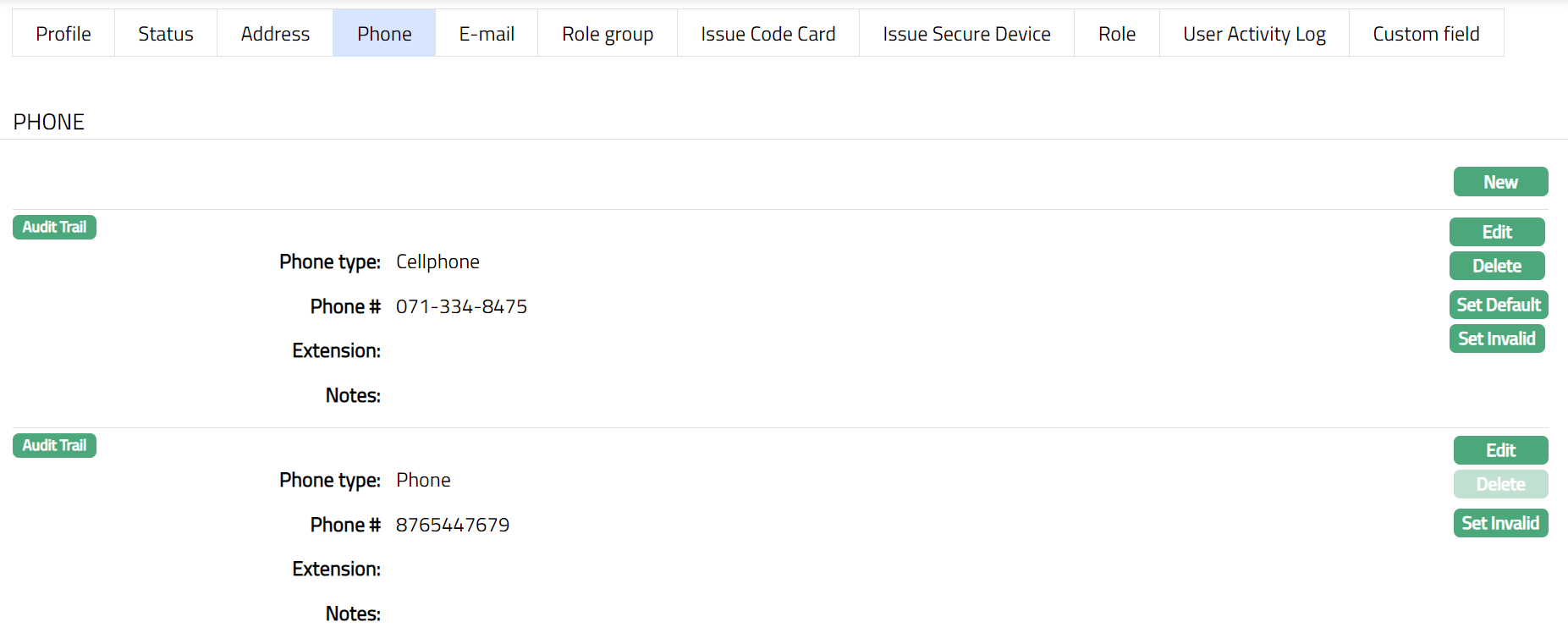This screenshot has height=644, width=1568.
Task: Open the Custom field tab
Action: coord(1426,34)
